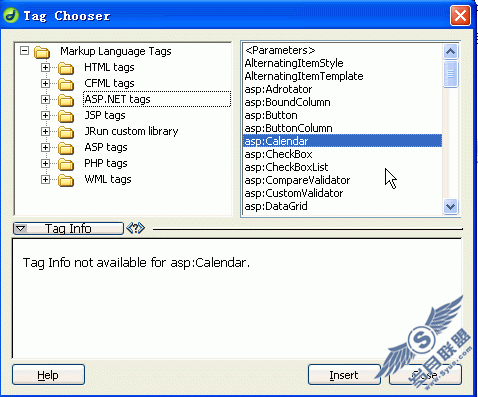
Task: Click the ASP.NET tags folder icon
Action: tap(66, 100)
